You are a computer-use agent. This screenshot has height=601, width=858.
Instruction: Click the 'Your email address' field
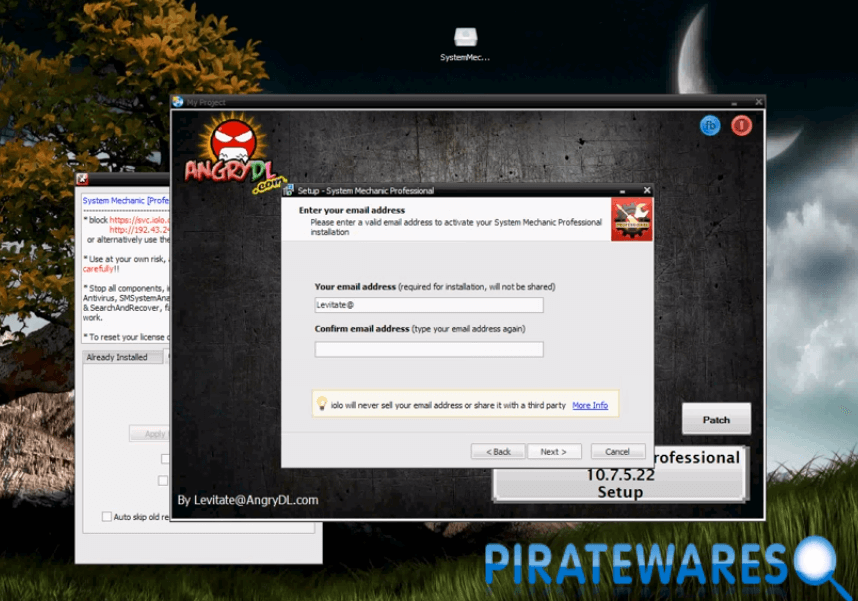(x=429, y=305)
